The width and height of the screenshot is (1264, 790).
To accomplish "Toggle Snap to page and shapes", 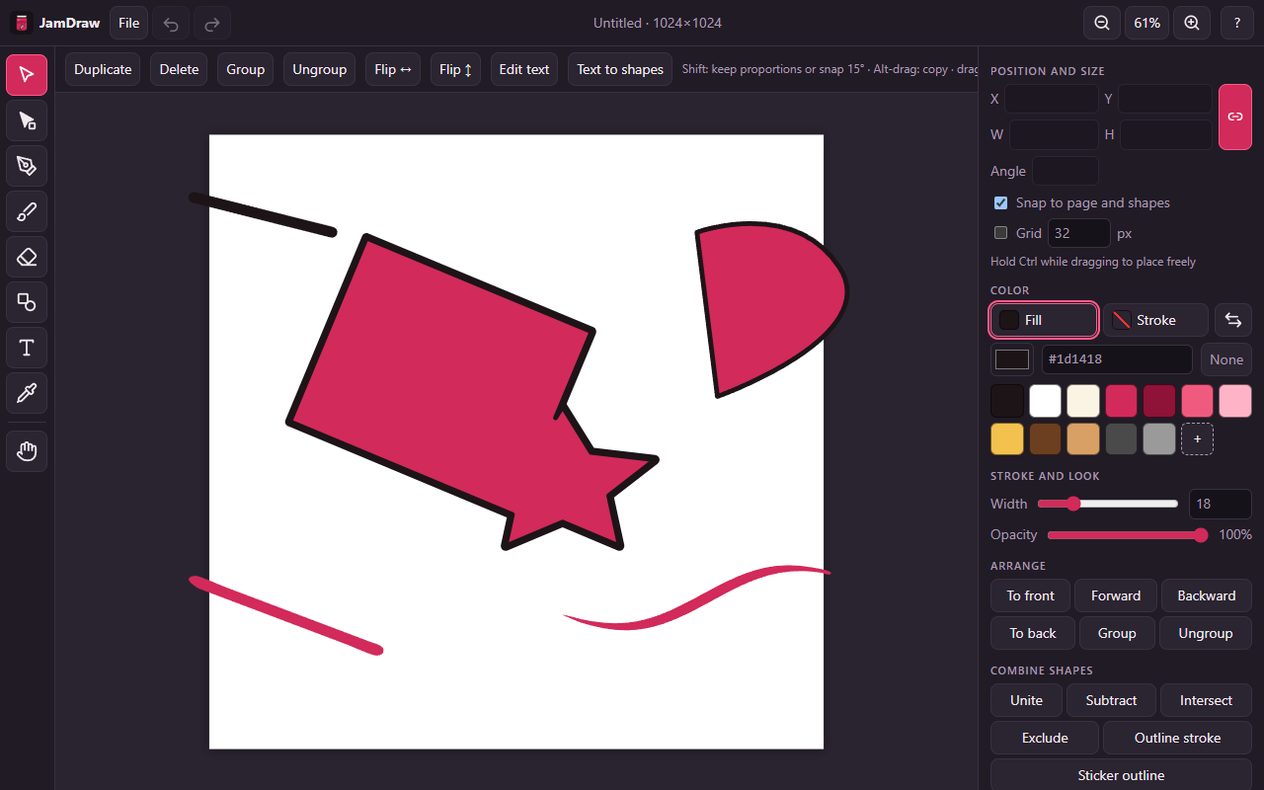I will (1000, 203).
